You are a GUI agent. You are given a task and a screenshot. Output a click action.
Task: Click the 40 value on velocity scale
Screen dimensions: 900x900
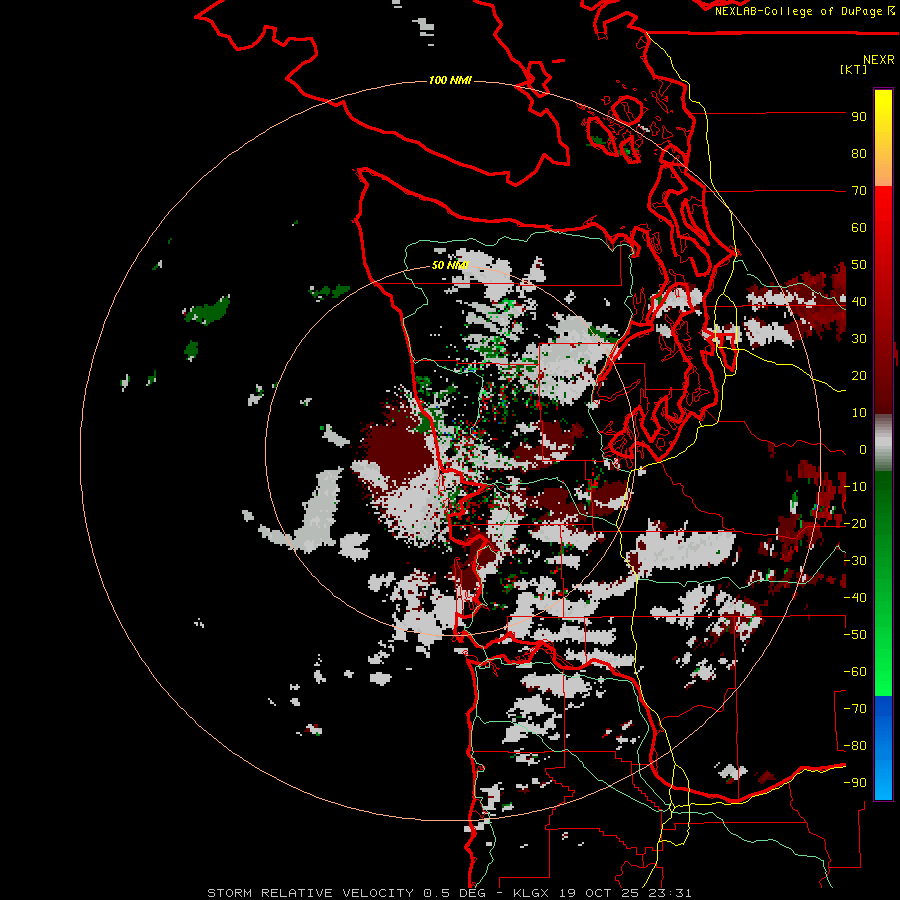pyautogui.click(x=859, y=302)
